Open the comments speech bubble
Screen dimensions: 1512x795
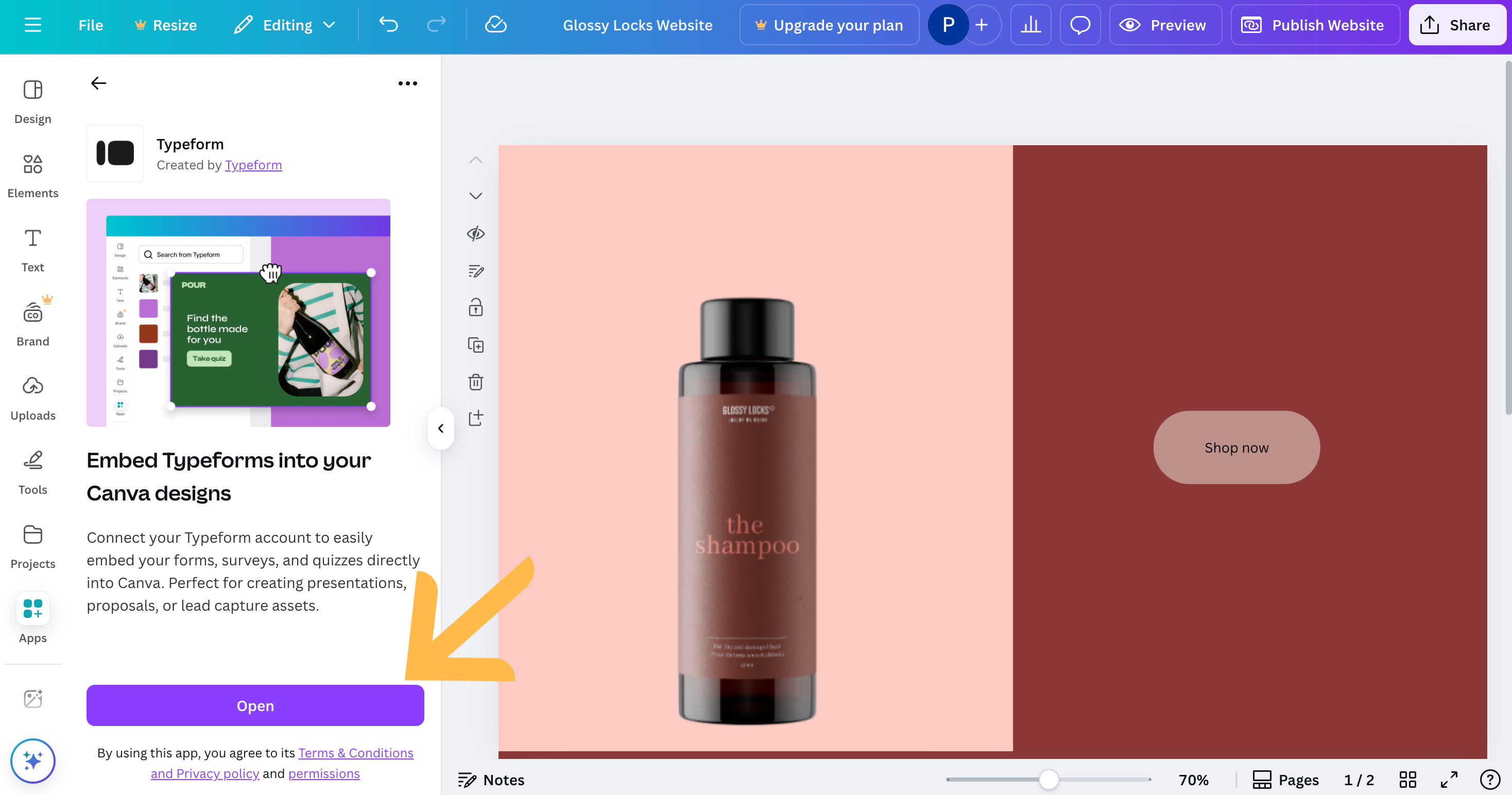[1080, 25]
